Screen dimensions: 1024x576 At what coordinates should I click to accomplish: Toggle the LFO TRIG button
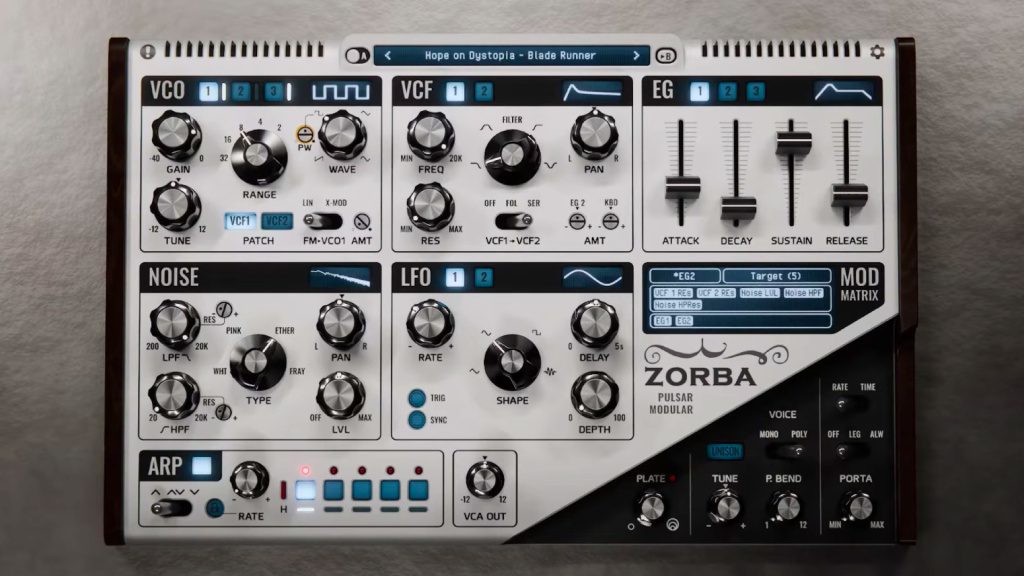pos(417,398)
